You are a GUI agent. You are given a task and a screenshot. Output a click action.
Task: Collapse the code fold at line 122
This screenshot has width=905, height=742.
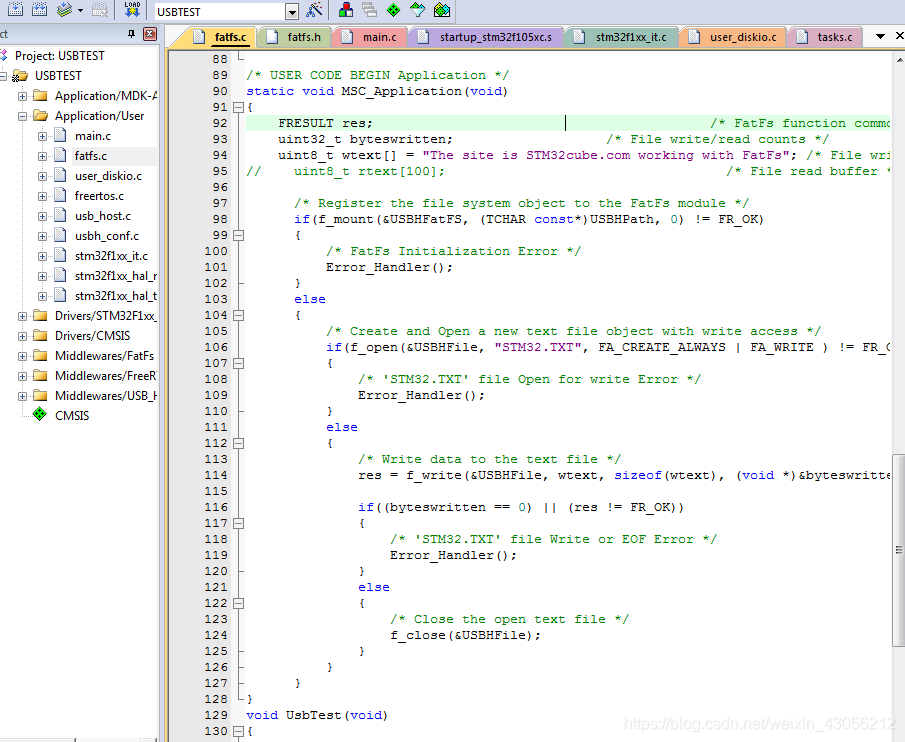pyautogui.click(x=238, y=603)
